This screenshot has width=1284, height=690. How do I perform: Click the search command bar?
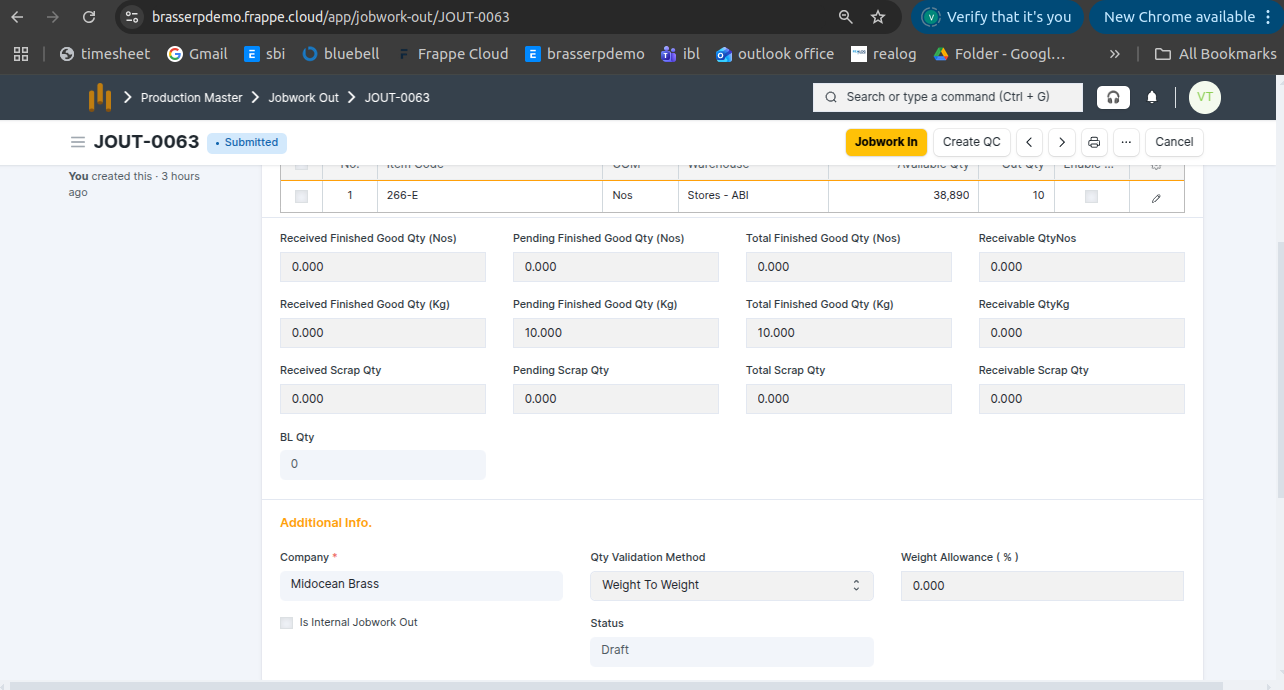pyautogui.click(x=947, y=97)
